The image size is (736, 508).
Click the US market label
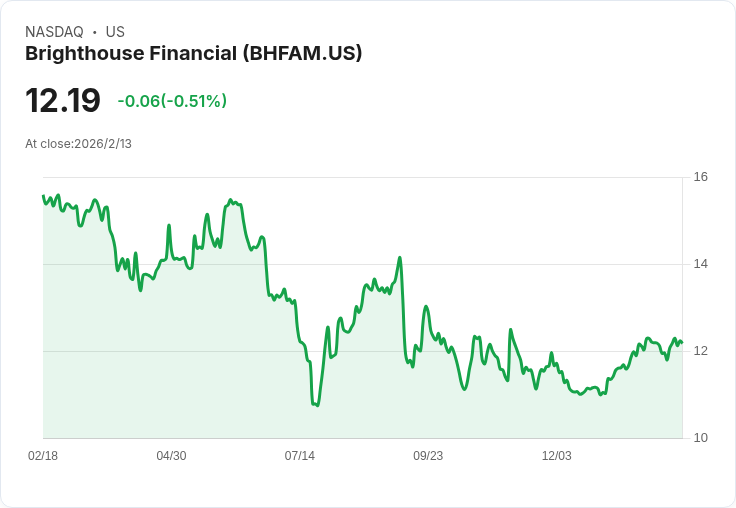coord(115,32)
